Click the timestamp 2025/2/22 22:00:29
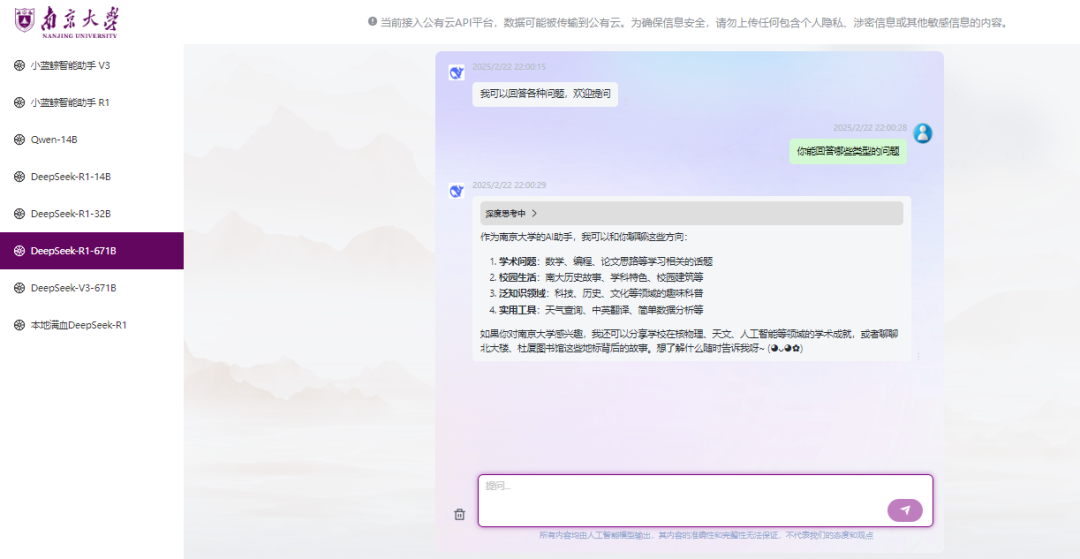The height and width of the screenshot is (559, 1080). 509,185
